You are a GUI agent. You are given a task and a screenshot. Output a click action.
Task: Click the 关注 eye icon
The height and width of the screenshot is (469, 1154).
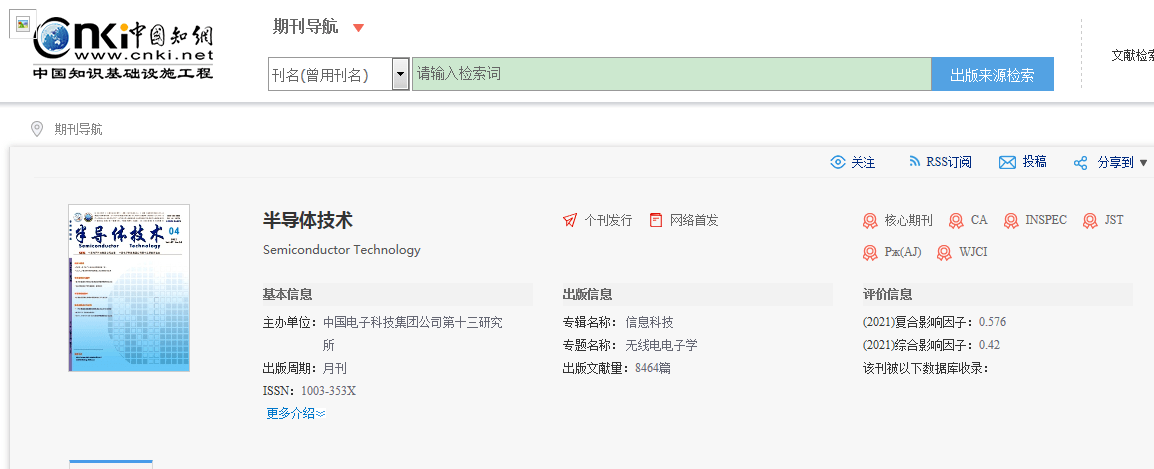point(838,163)
